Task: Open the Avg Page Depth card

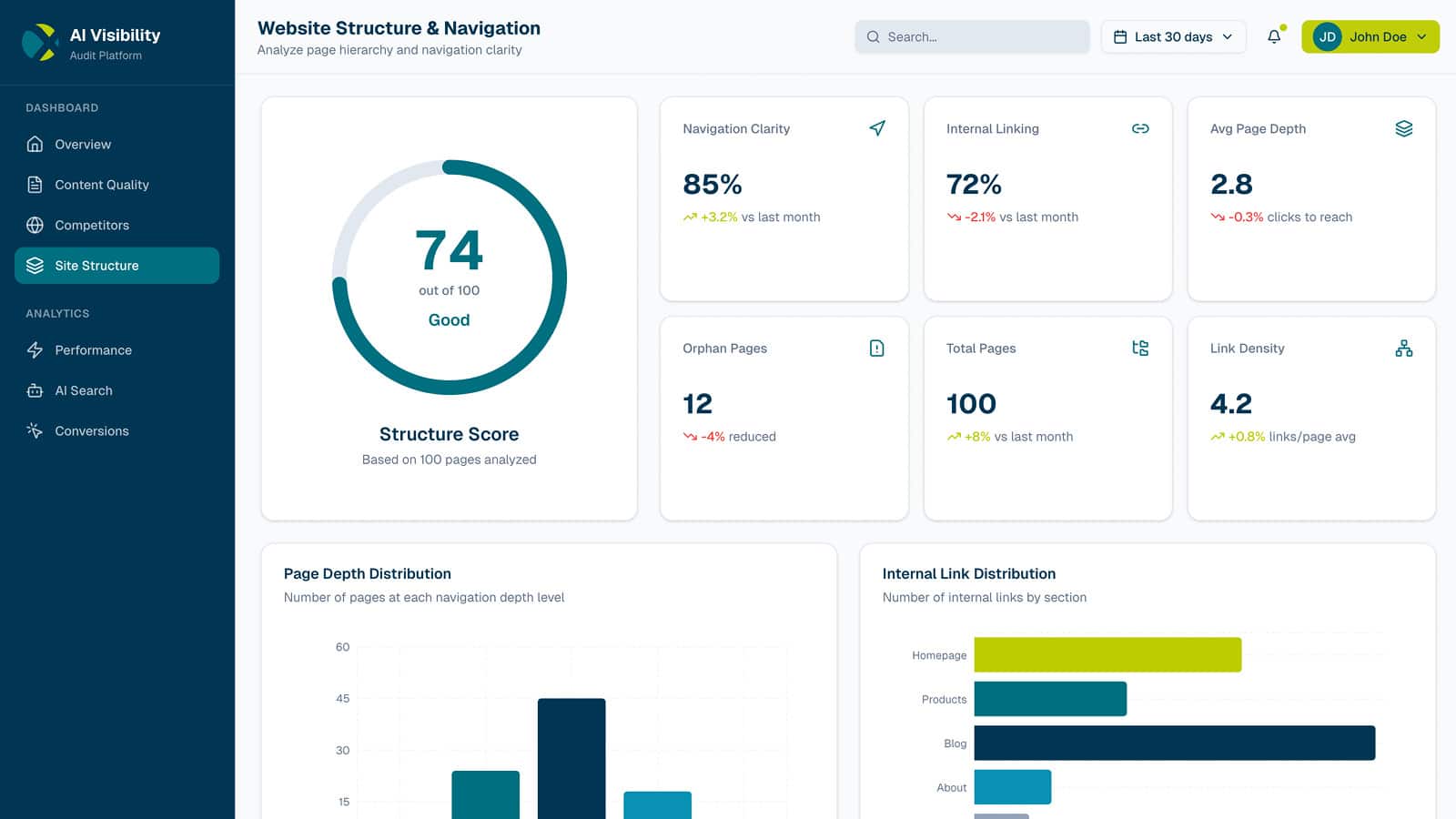Action: [1310, 198]
